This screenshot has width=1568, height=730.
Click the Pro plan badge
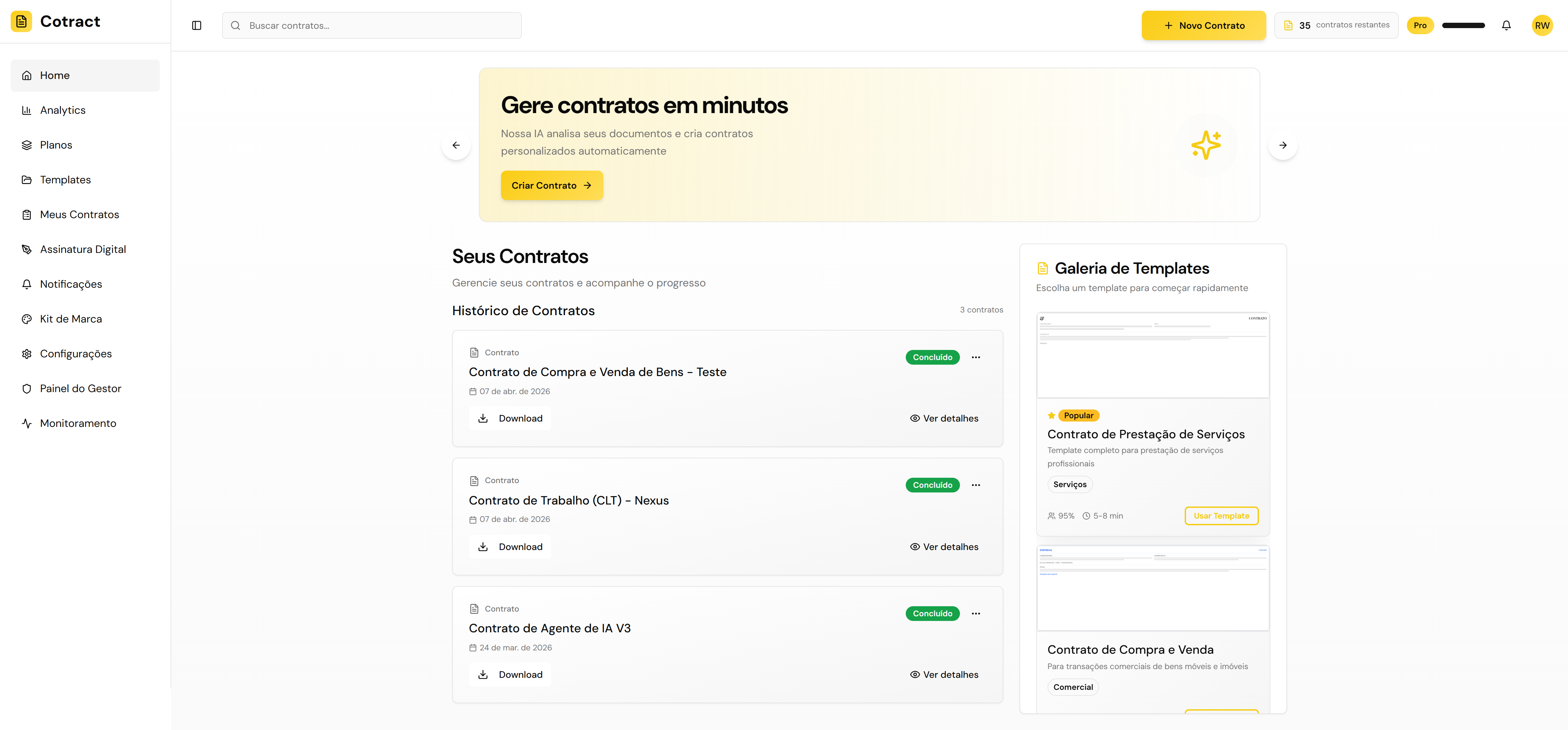pyautogui.click(x=1420, y=25)
